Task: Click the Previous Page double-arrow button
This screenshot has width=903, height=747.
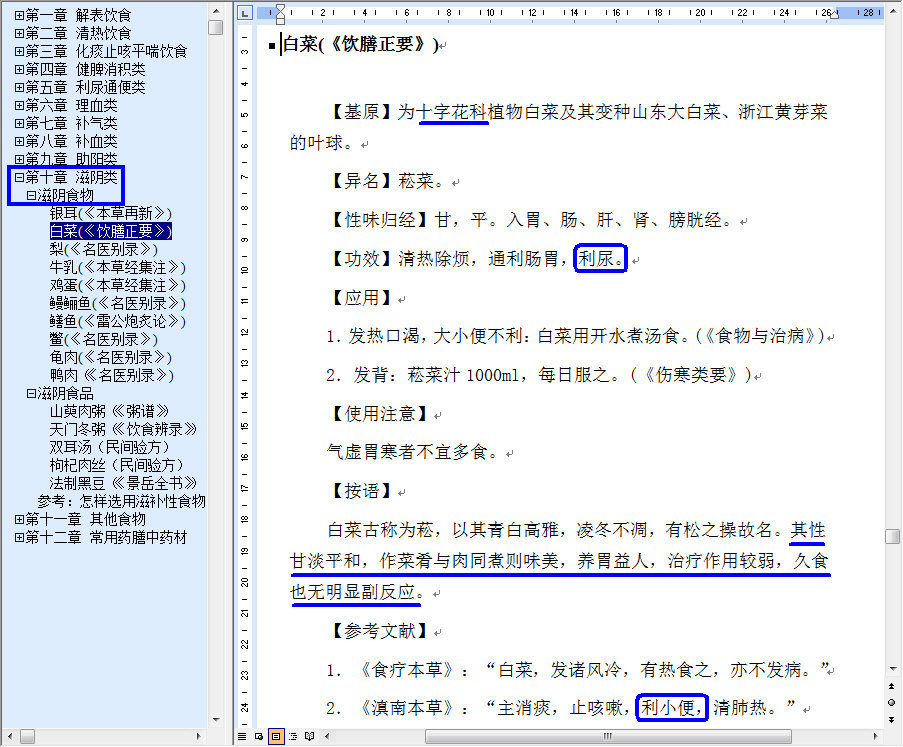Action: click(x=892, y=687)
